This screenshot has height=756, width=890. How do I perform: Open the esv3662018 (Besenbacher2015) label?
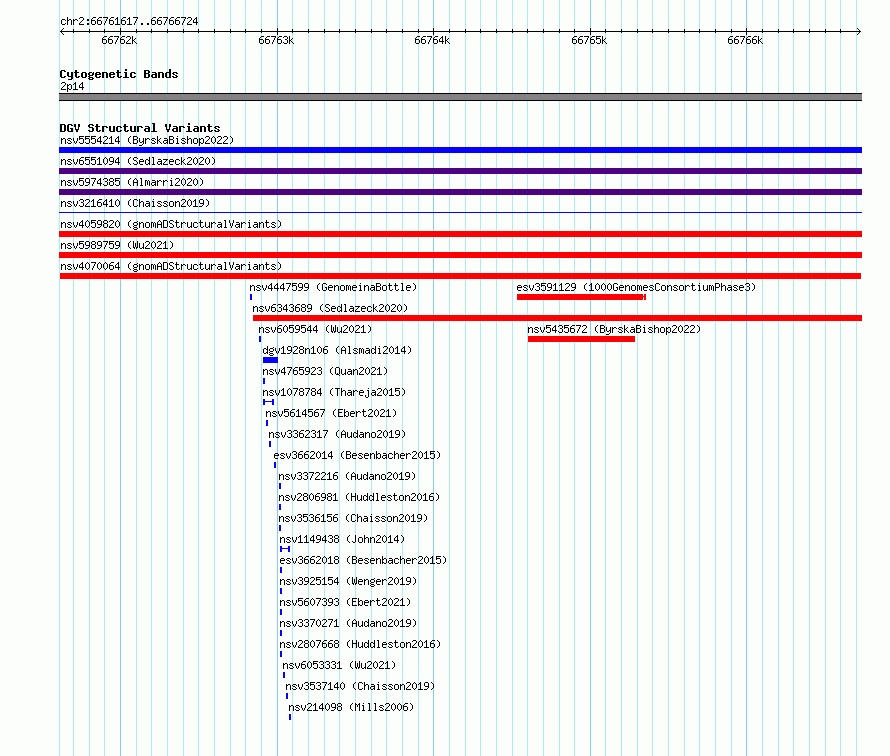click(363, 560)
